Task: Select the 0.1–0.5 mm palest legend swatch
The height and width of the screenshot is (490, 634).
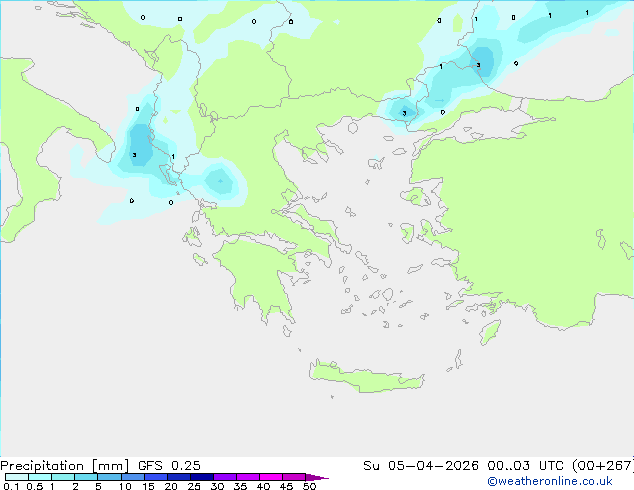Action: (17, 477)
